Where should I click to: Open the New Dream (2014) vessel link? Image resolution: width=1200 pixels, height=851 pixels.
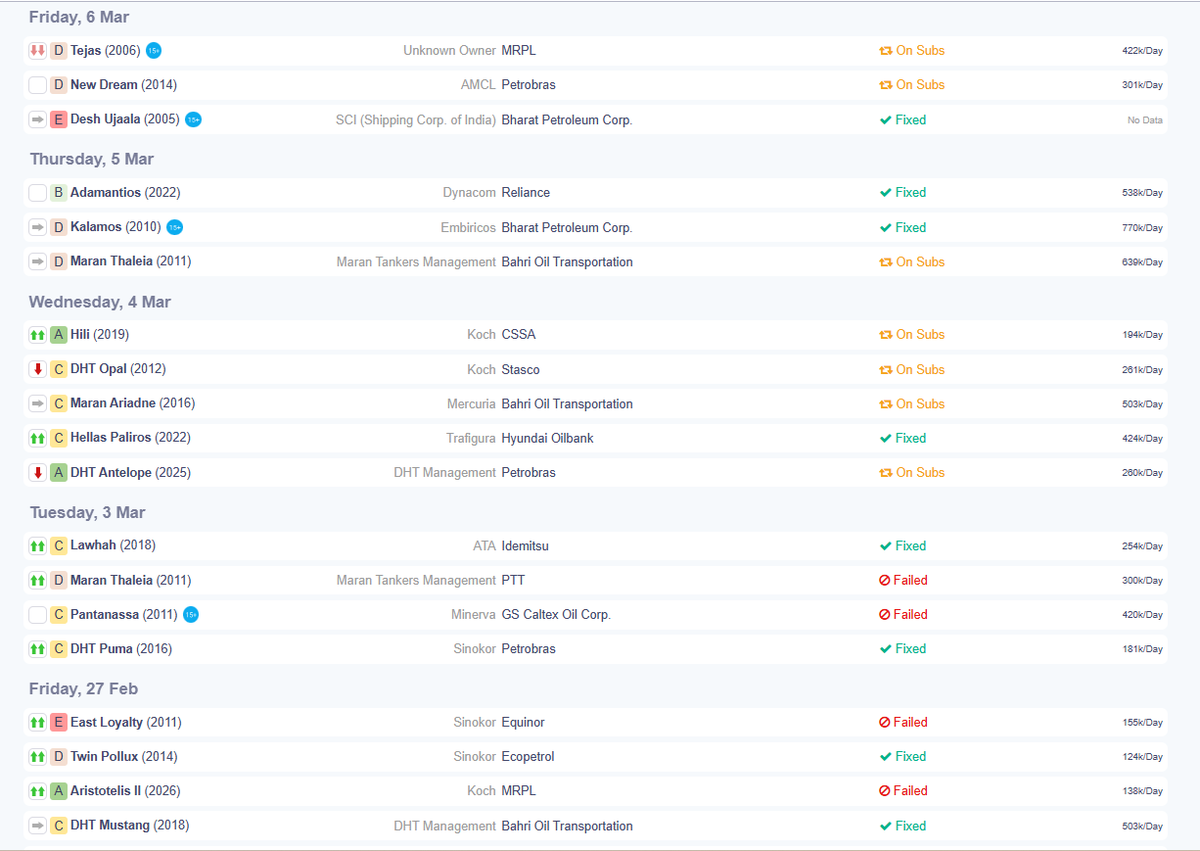coord(124,85)
